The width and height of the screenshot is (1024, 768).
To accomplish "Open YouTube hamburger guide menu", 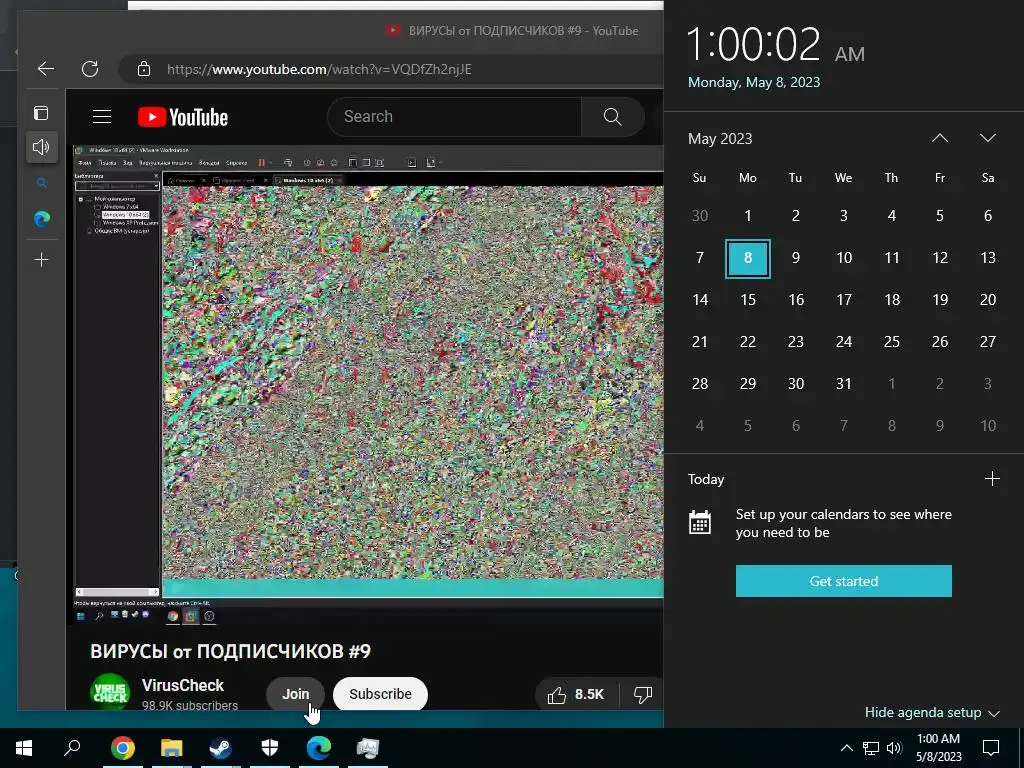I will click(102, 117).
